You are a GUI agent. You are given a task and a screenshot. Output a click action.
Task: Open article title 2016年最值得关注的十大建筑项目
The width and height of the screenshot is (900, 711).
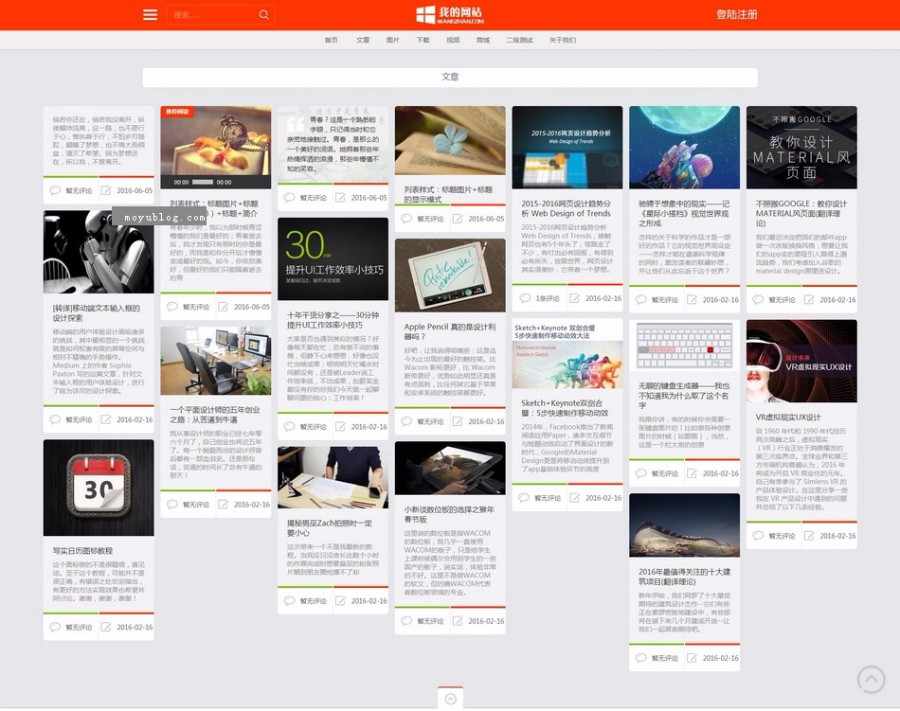(684, 577)
